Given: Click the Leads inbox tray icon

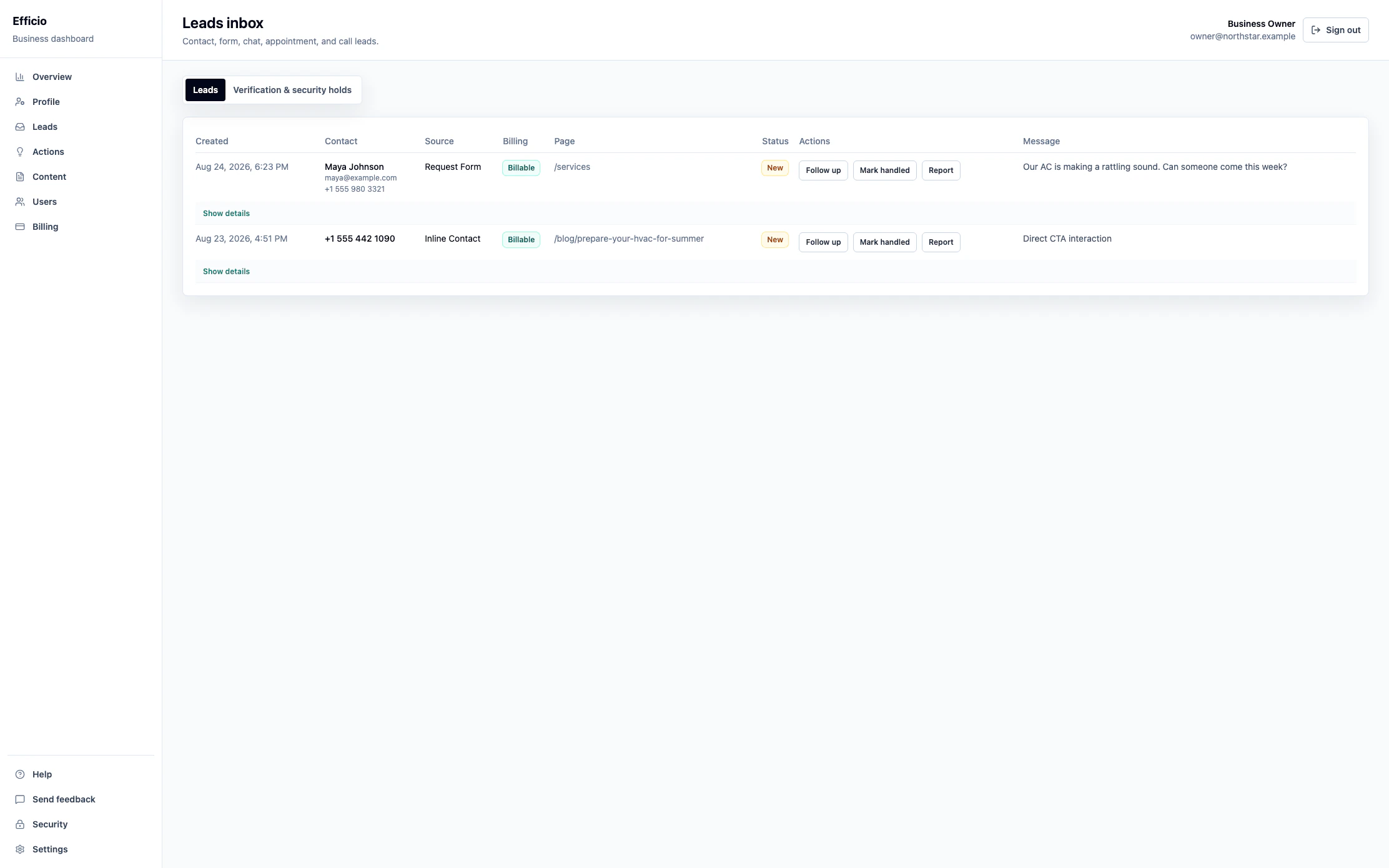Looking at the screenshot, I should tap(20, 127).
